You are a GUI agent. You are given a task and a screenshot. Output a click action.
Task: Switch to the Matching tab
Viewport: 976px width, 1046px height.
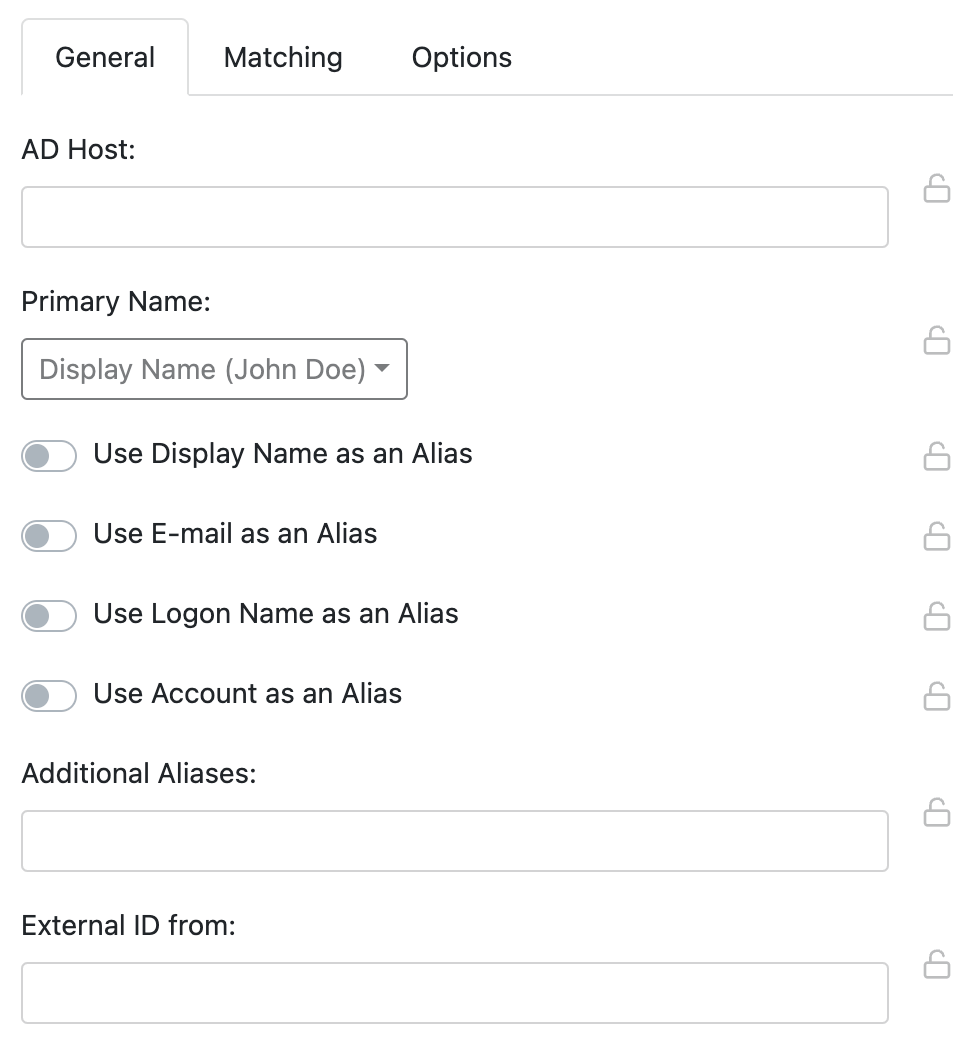tap(282, 57)
